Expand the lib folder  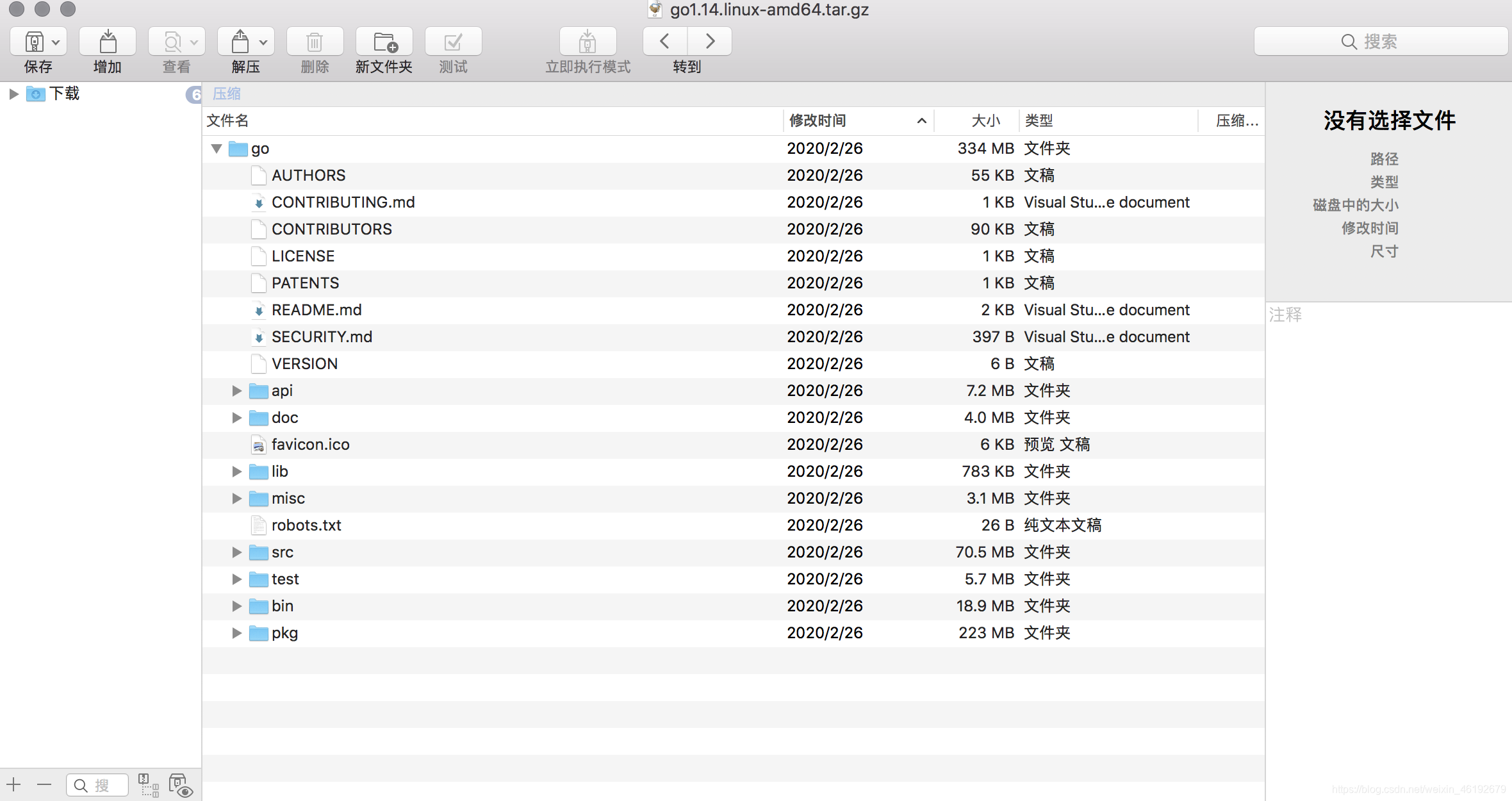coord(236,472)
